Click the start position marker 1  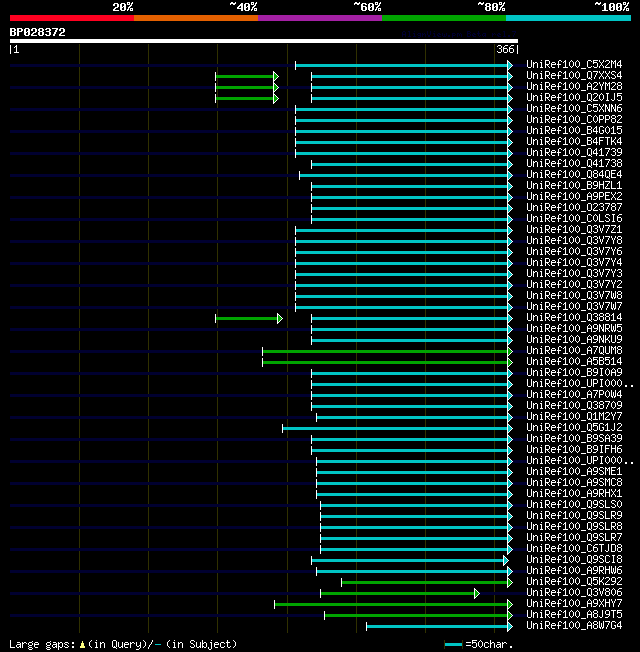16,49
